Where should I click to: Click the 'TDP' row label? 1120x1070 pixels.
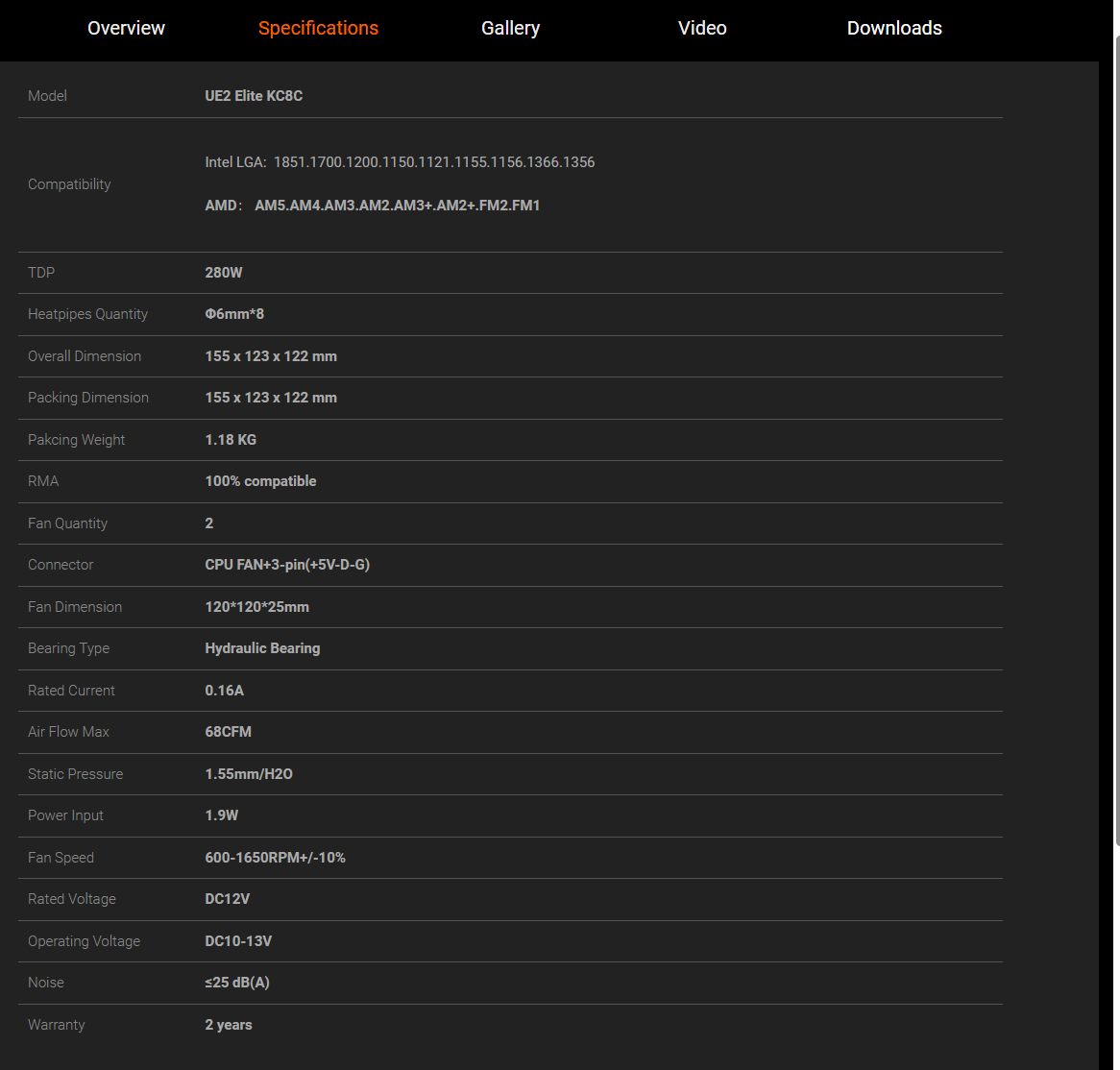tap(40, 273)
